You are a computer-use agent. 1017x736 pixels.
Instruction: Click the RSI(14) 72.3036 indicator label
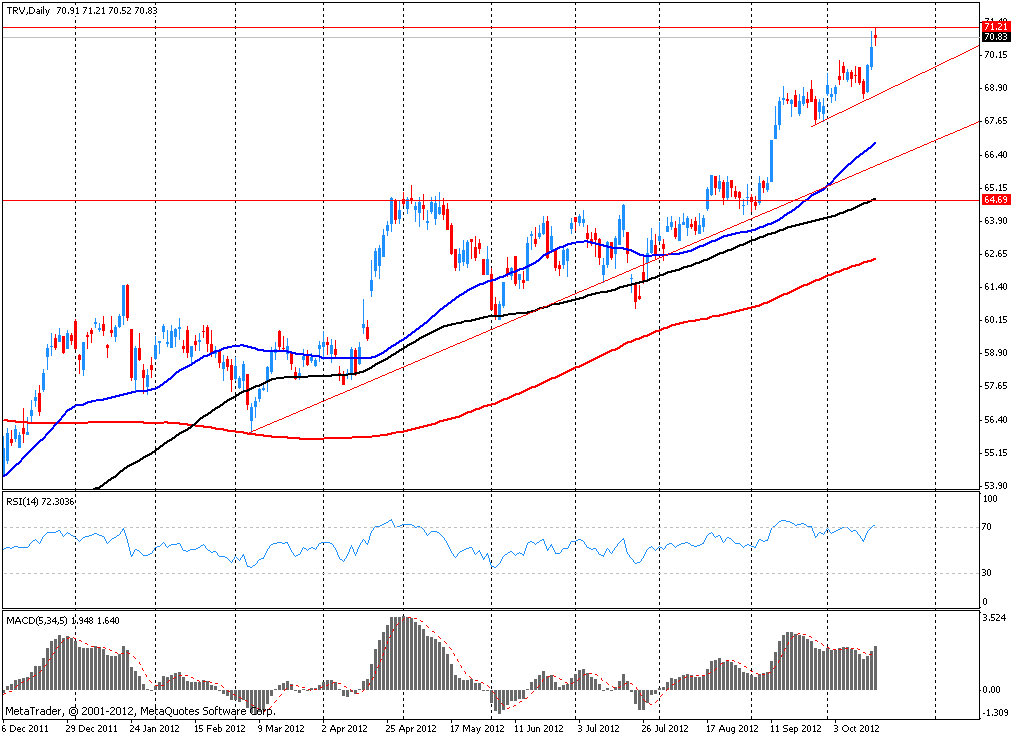click(x=40, y=501)
